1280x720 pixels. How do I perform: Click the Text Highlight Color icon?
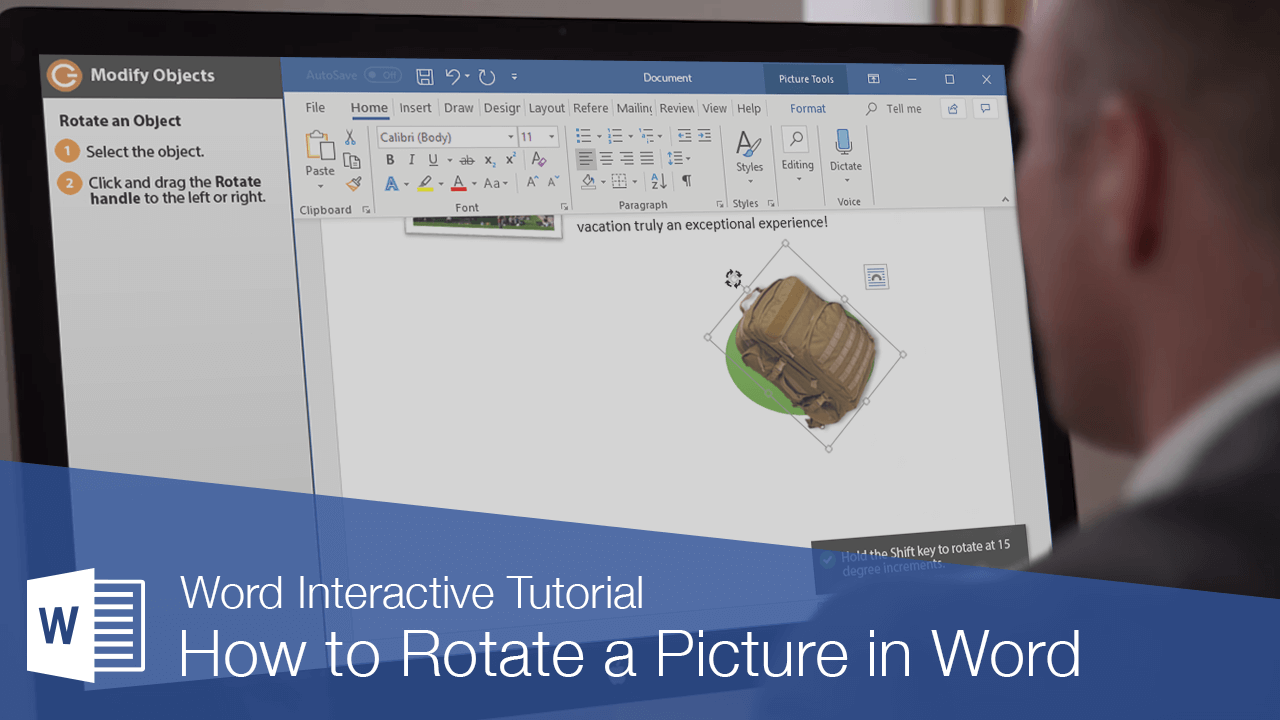click(x=424, y=182)
